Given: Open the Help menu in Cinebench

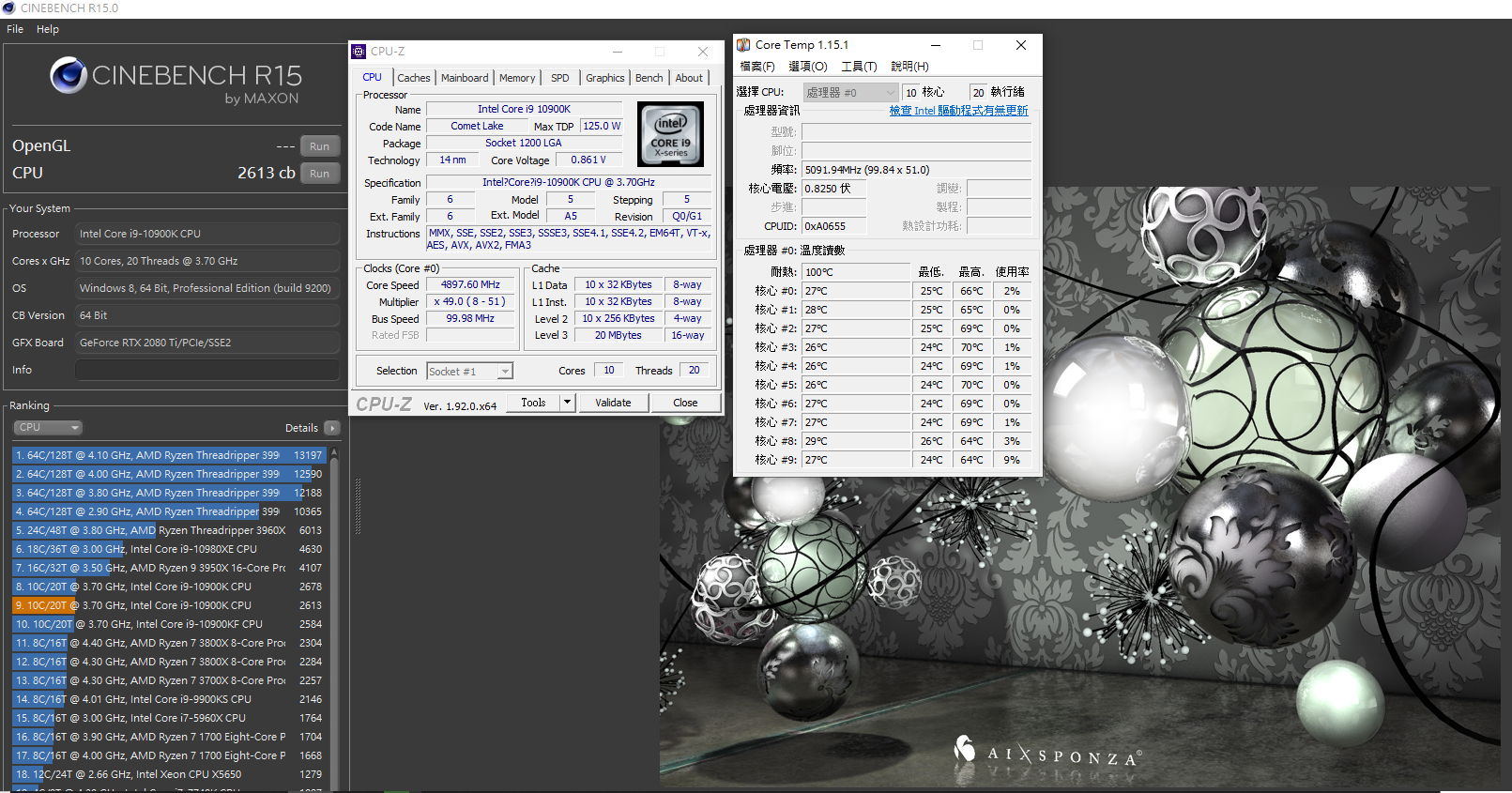Looking at the screenshot, I should click(48, 29).
